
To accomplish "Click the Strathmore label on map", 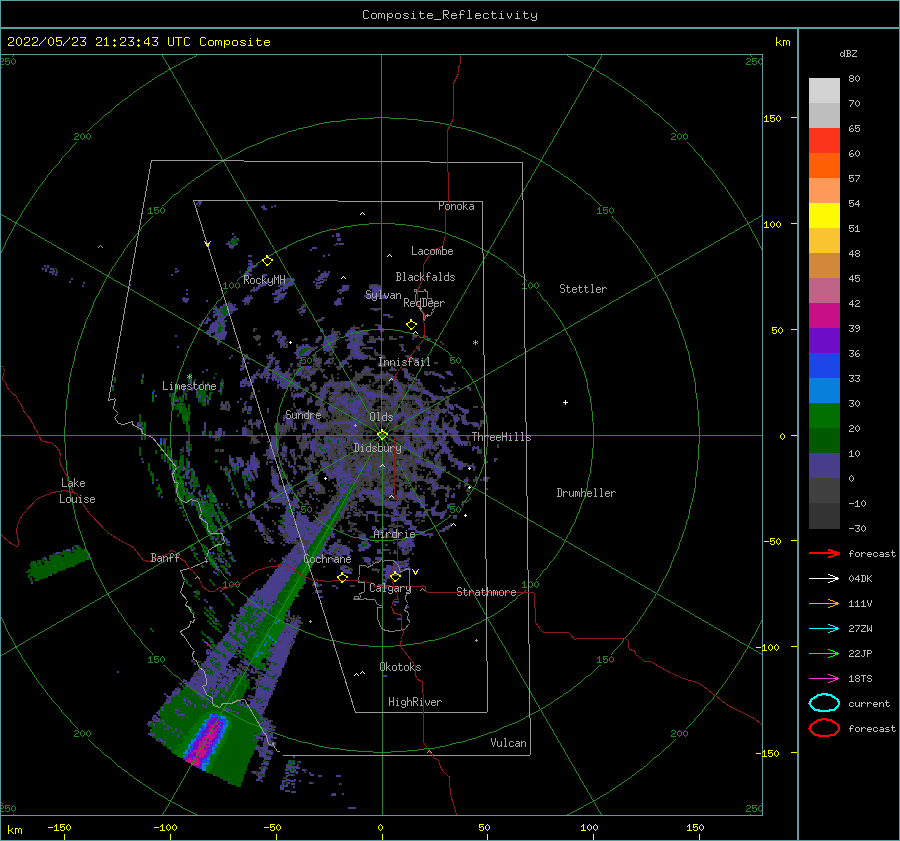I will [x=487, y=592].
